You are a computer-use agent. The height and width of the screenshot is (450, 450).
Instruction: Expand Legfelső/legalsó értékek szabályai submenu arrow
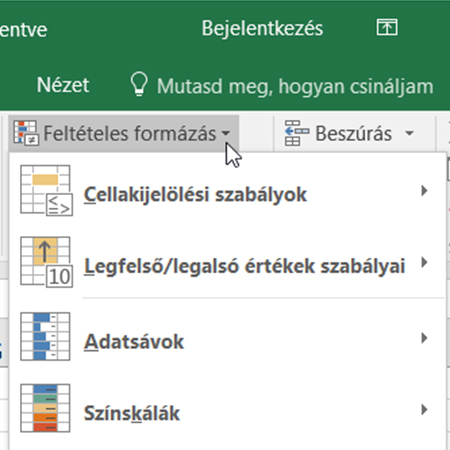(x=424, y=262)
